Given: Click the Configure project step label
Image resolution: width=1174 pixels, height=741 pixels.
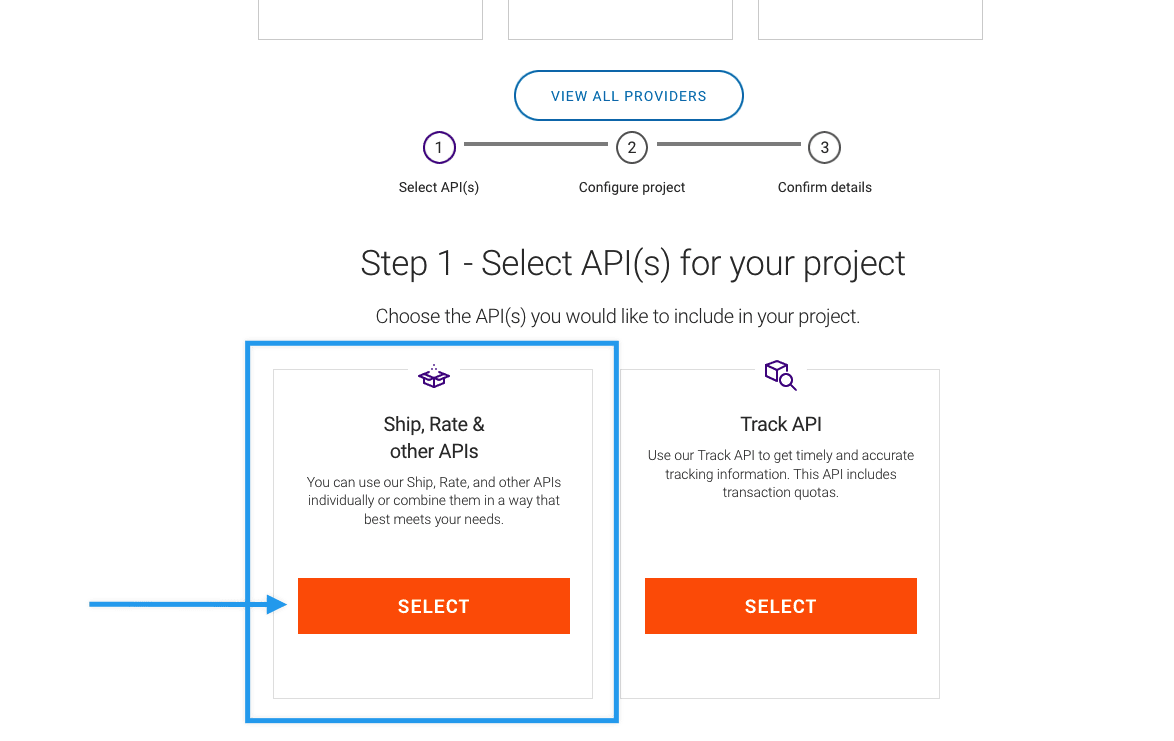Looking at the screenshot, I should pos(631,187).
